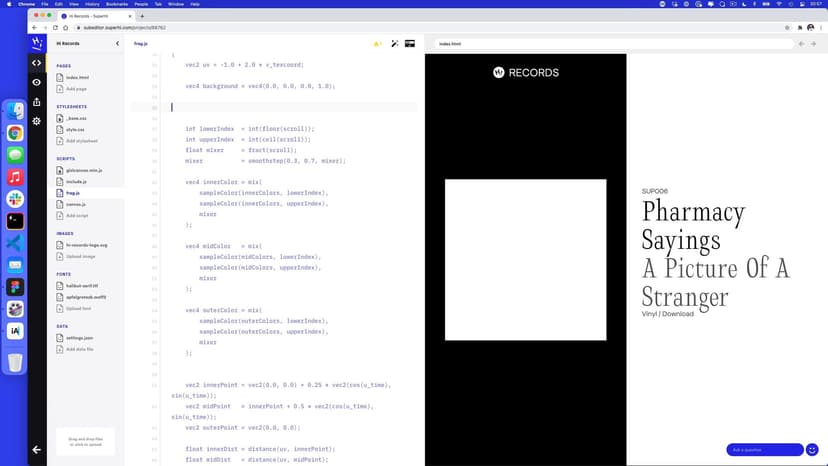828x466 pixels.
Task: Open canvas.js script file
Action: pyautogui.click(x=76, y=204)
